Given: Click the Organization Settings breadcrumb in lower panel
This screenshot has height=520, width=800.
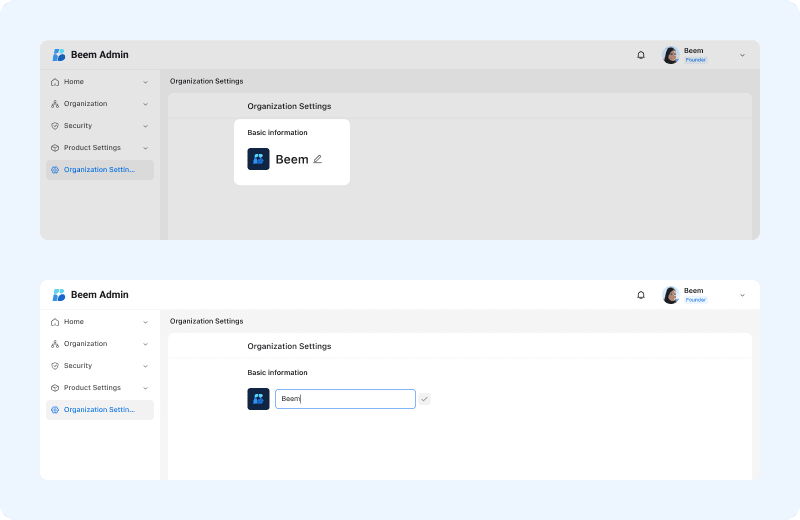Looking at the screenshot, I should [x=206, y=321].
